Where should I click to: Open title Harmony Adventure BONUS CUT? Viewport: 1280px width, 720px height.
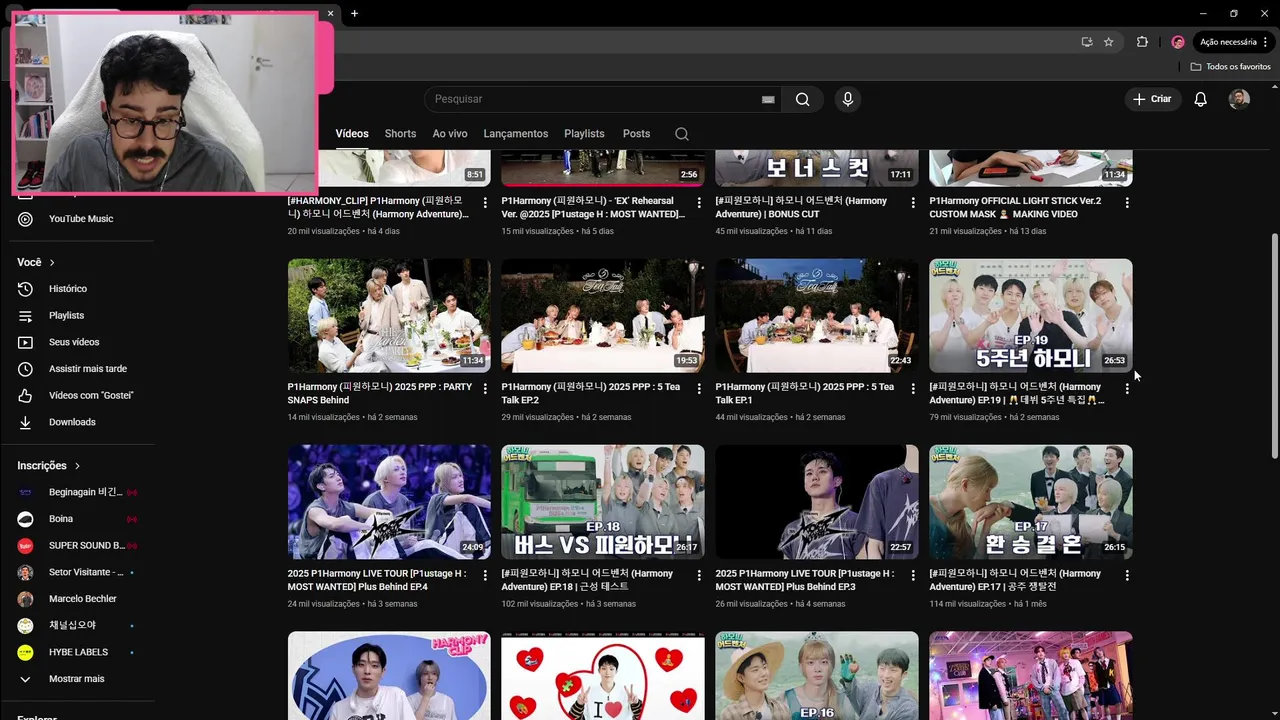point(801,208)
